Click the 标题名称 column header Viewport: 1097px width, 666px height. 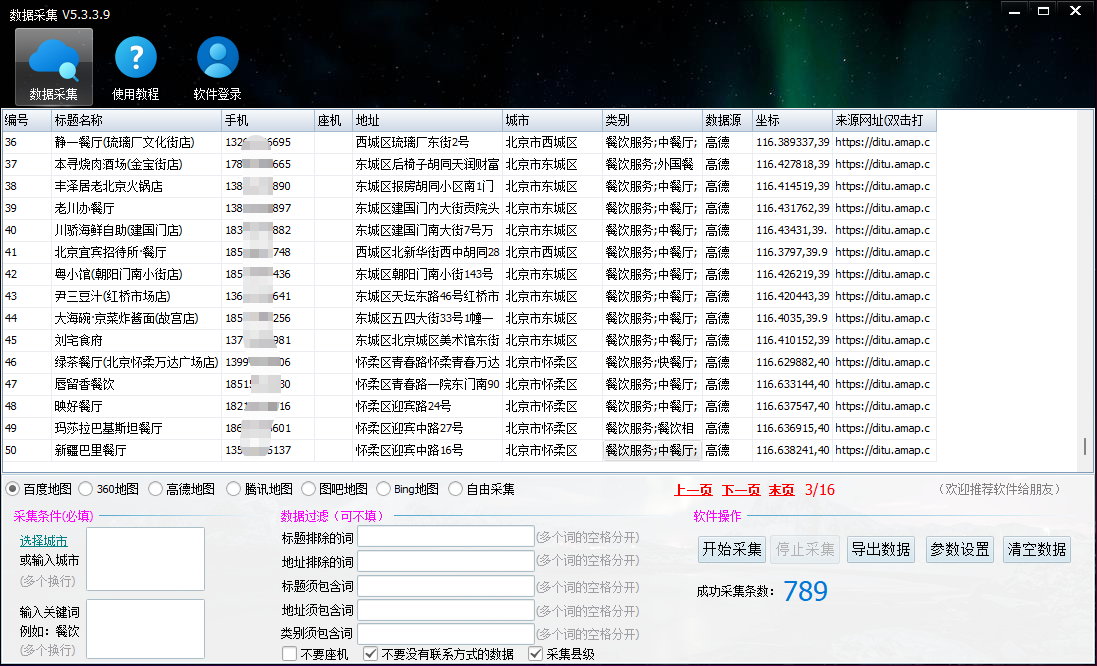(136, 120)
